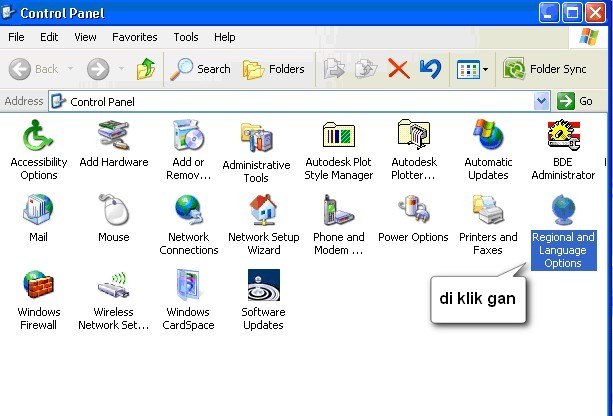Open the Tools menu
The image size is (613, 416).
point(186,37)
